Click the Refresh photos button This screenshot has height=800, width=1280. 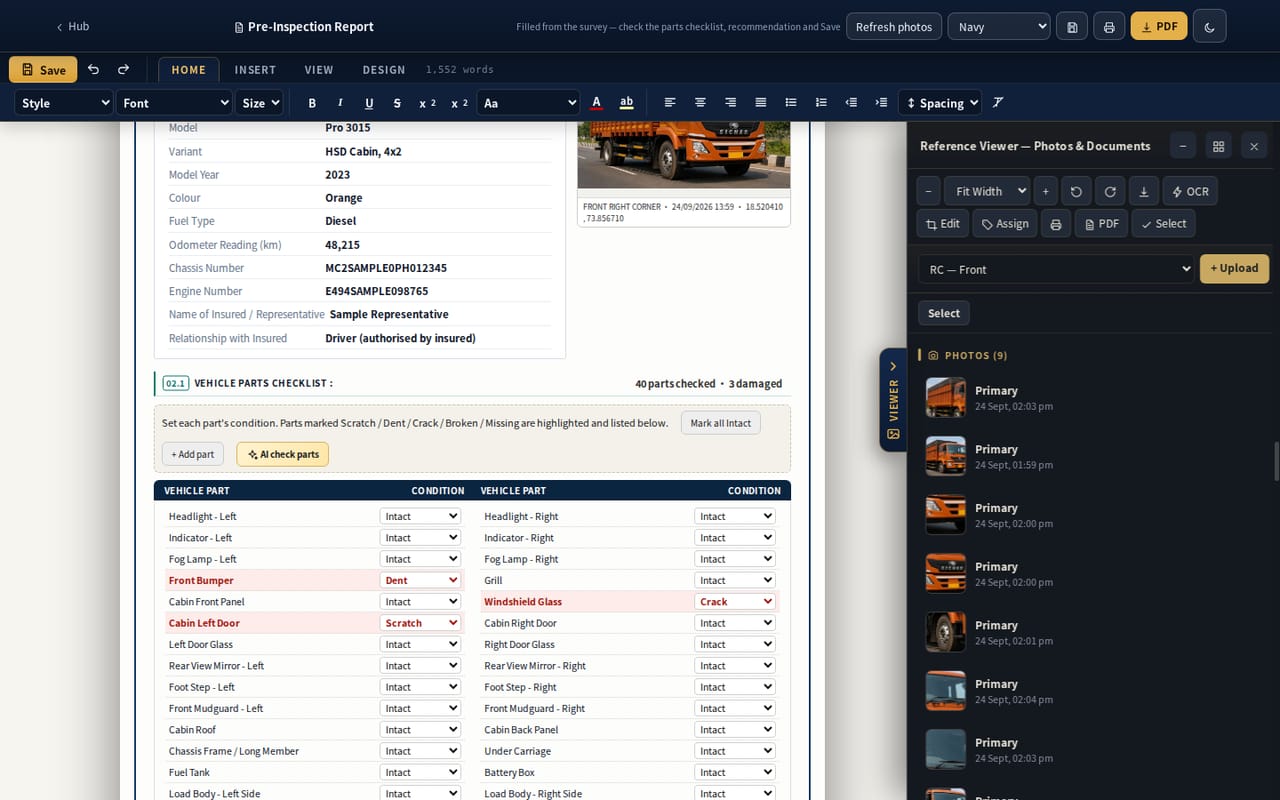coord(894,27)
